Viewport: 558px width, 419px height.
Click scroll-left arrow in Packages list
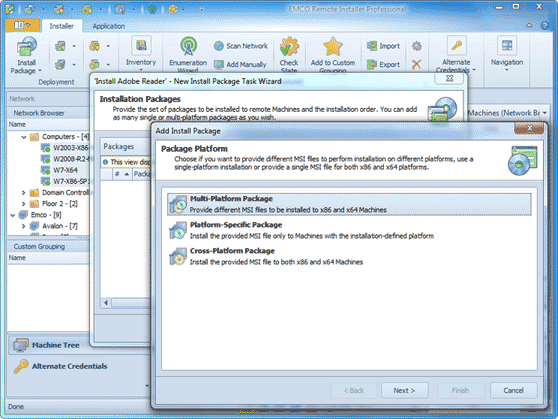(106, 303)
